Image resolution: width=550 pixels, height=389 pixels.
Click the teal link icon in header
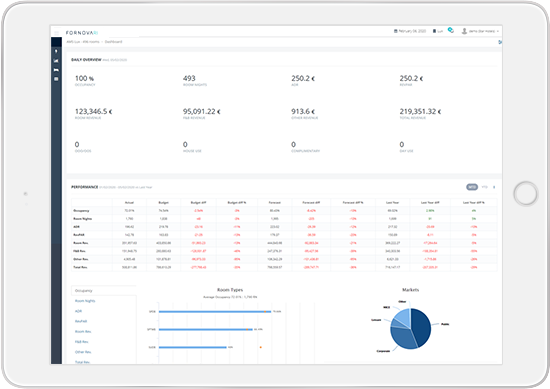click(x=451, y=31)
